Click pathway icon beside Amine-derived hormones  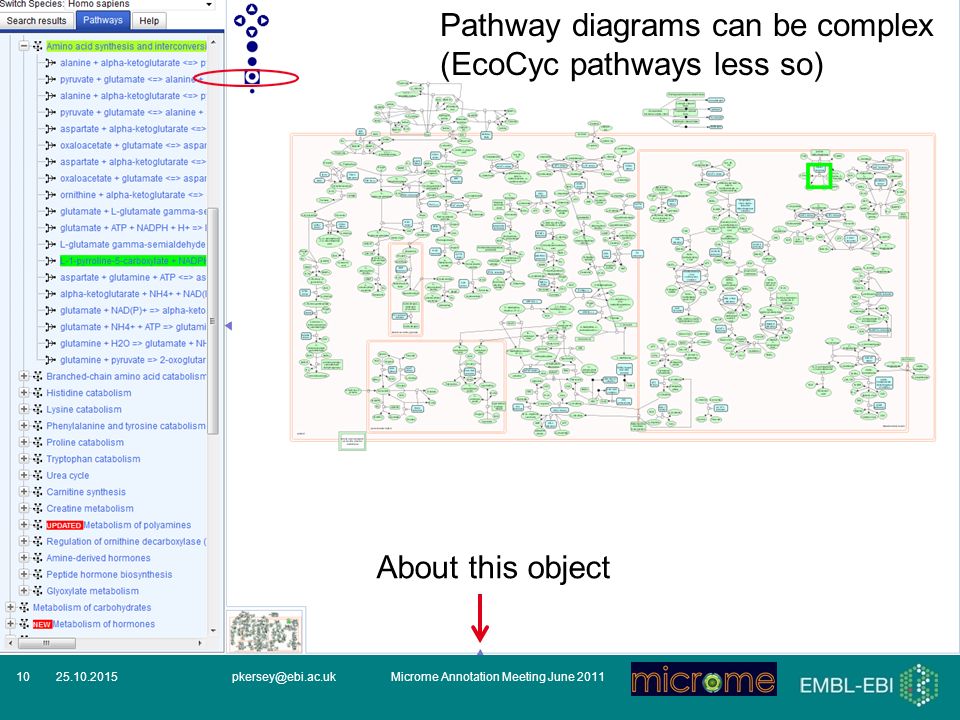click(37, 558)
